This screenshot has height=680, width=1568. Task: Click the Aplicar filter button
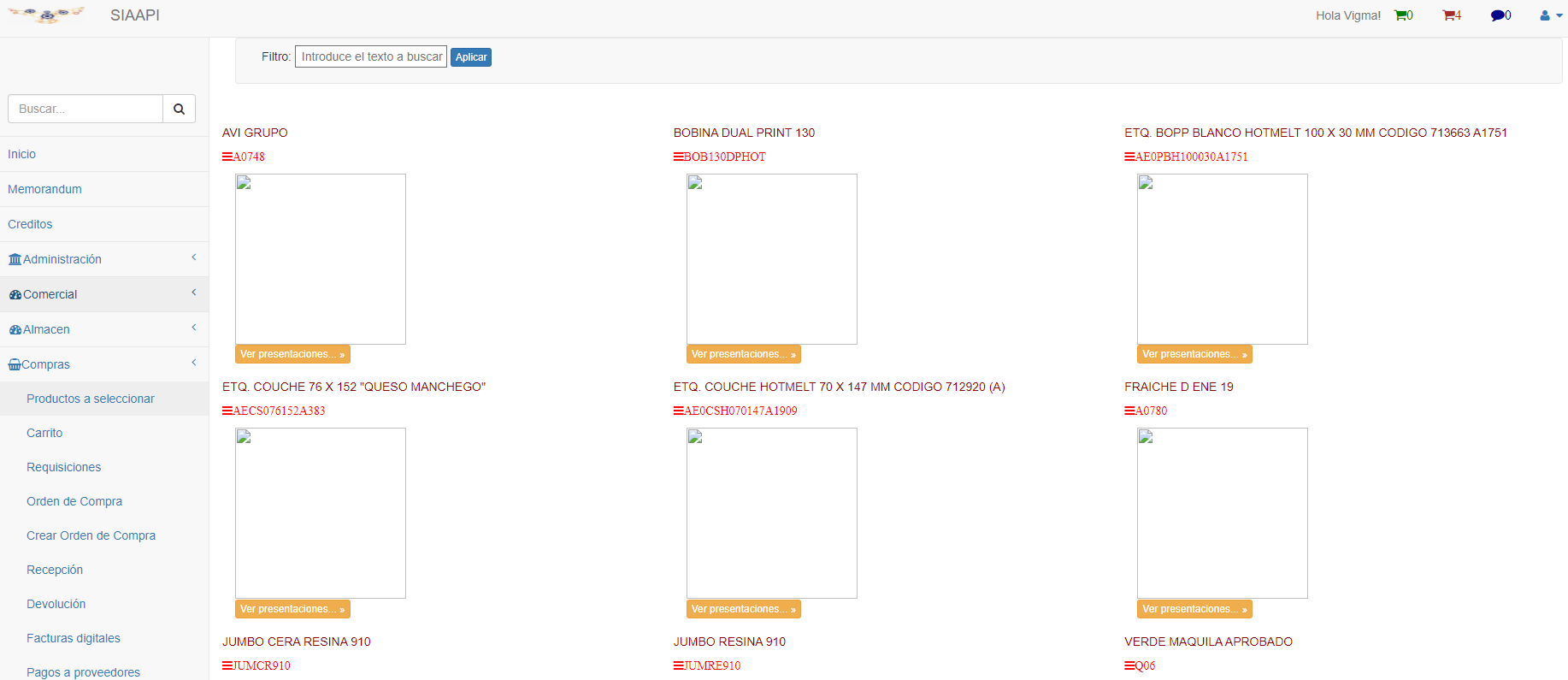click(x=471, y=57)
